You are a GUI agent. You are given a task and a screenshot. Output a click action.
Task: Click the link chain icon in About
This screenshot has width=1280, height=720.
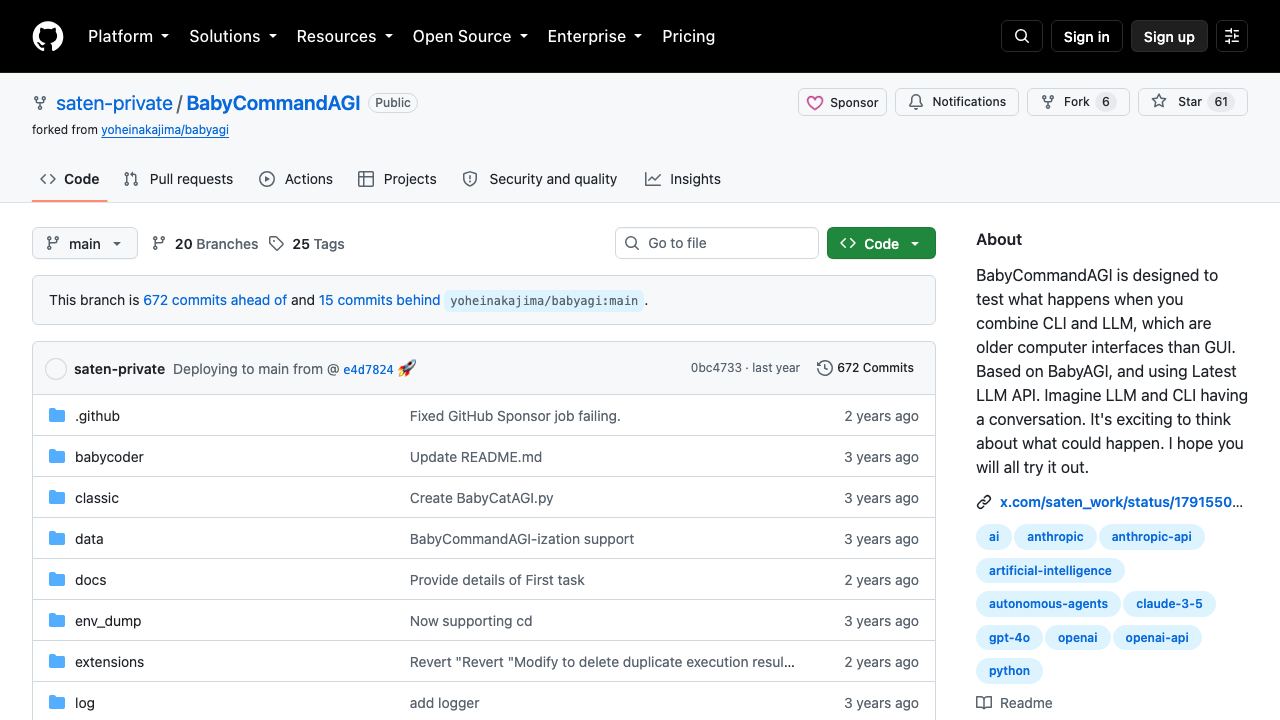984,502
